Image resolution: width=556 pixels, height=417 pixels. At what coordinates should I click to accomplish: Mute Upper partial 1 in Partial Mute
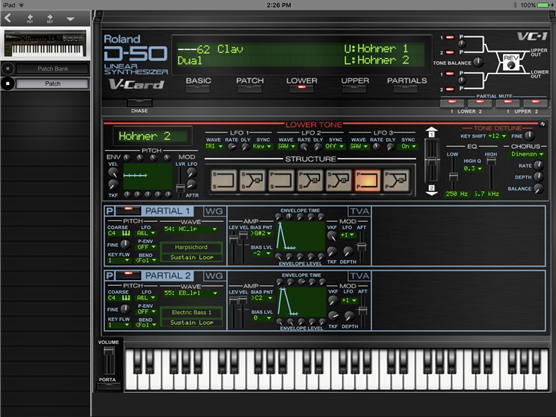click(x=508, y=103)
